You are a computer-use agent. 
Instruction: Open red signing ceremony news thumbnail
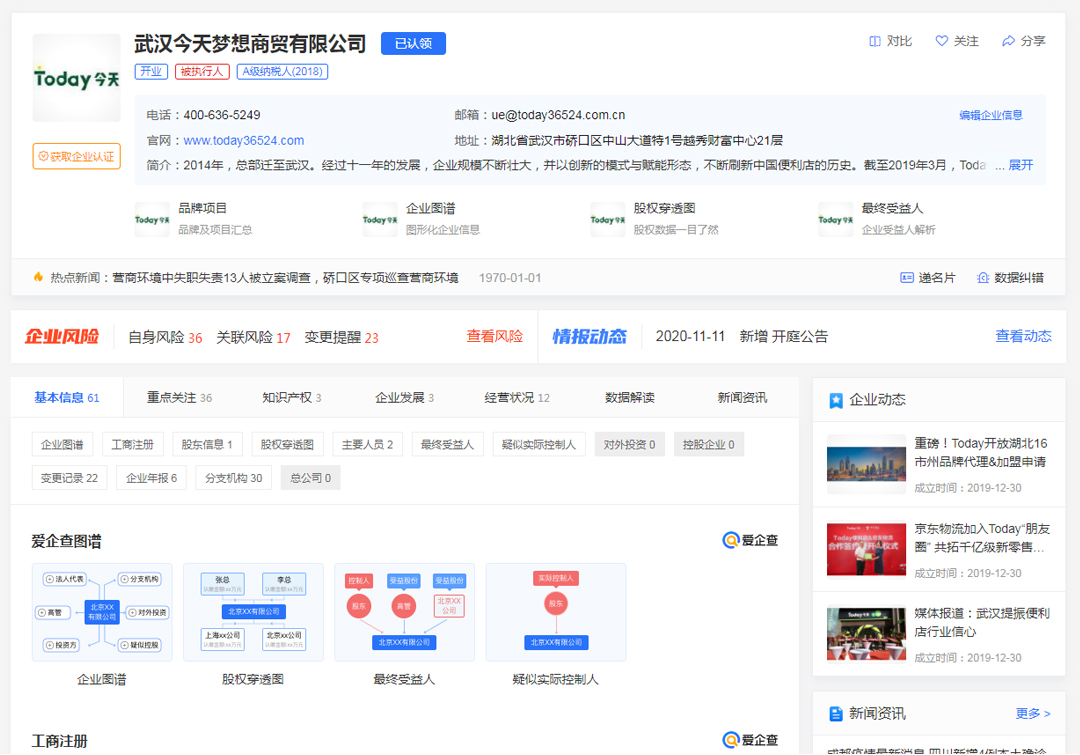tap(866, 549)
